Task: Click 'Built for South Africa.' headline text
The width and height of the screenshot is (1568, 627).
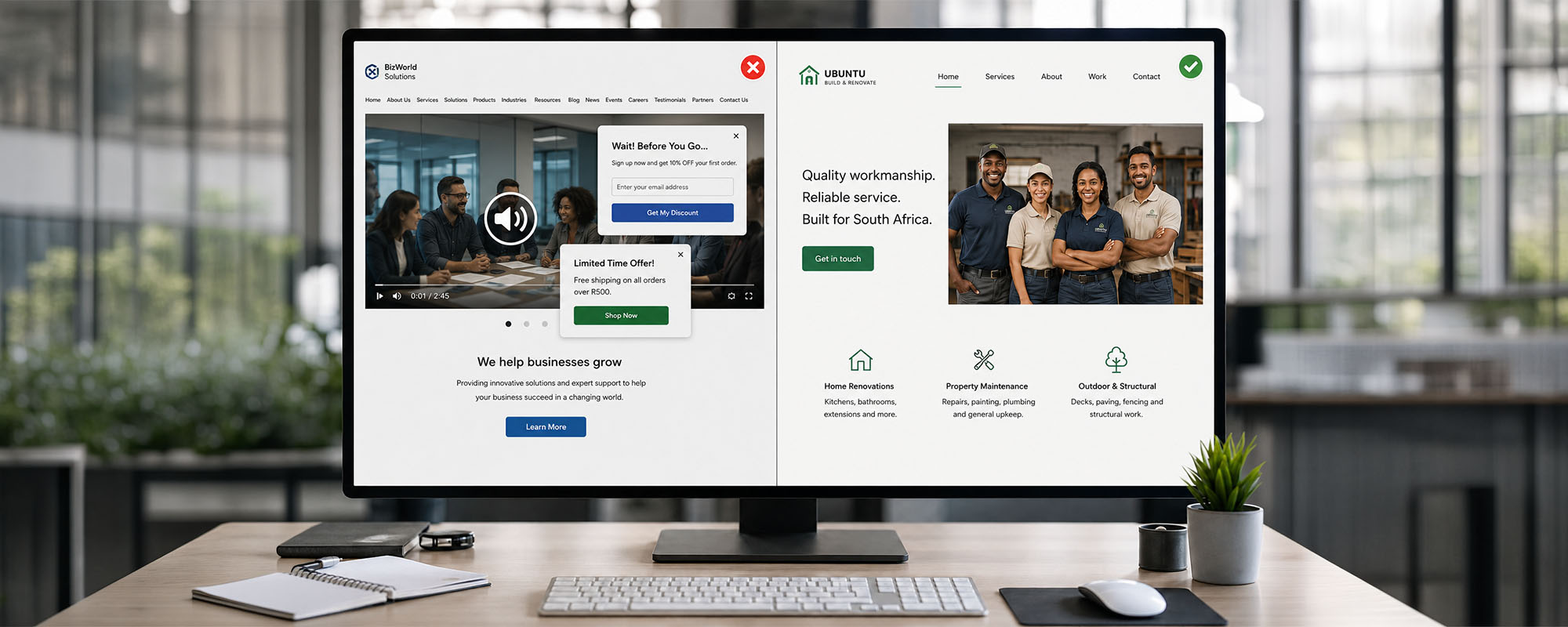Action: point(867,219)
